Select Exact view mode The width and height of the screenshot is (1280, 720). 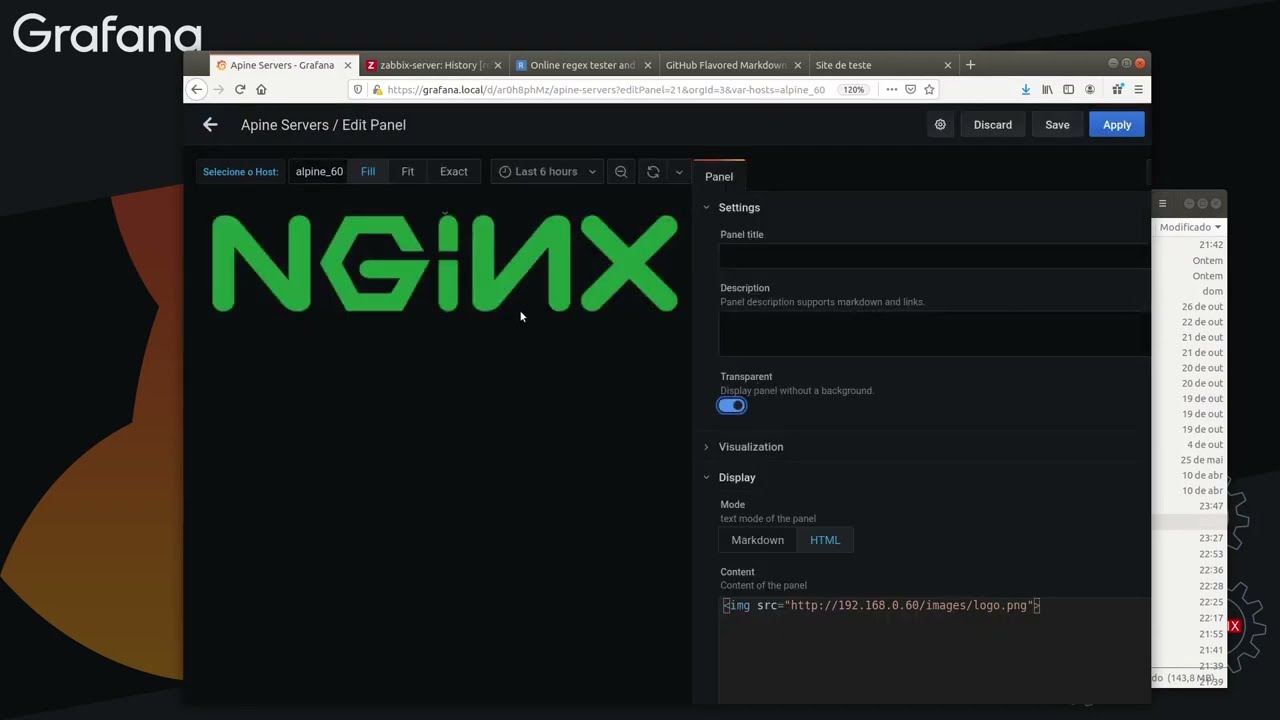coord(454,172)
